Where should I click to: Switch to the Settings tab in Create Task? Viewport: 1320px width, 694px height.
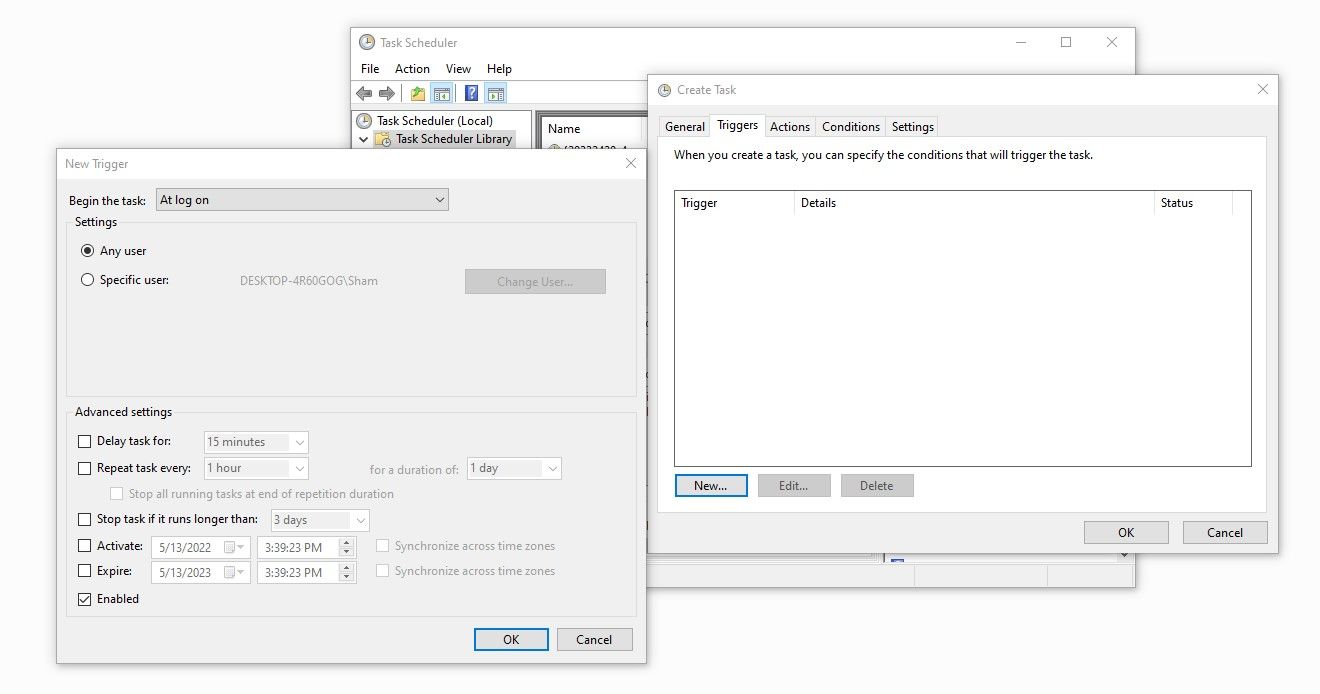point(912,127)
